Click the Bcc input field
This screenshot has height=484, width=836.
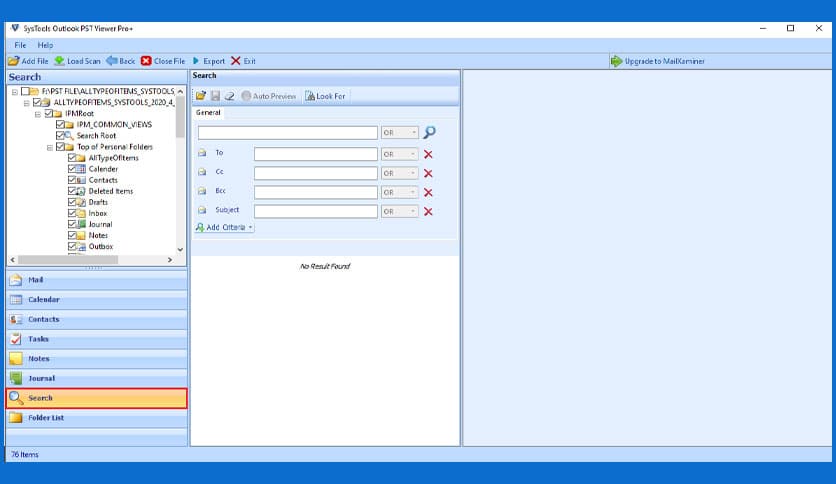pyautogui.click(x=316, y=192)
